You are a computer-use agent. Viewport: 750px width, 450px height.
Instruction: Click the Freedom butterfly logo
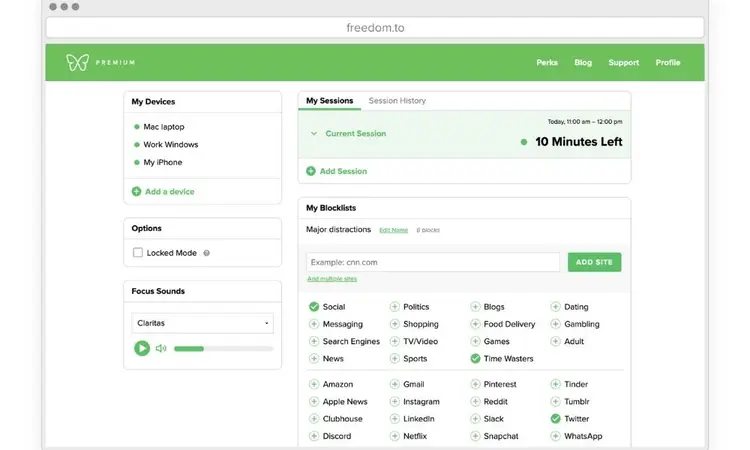click(77, 63)
